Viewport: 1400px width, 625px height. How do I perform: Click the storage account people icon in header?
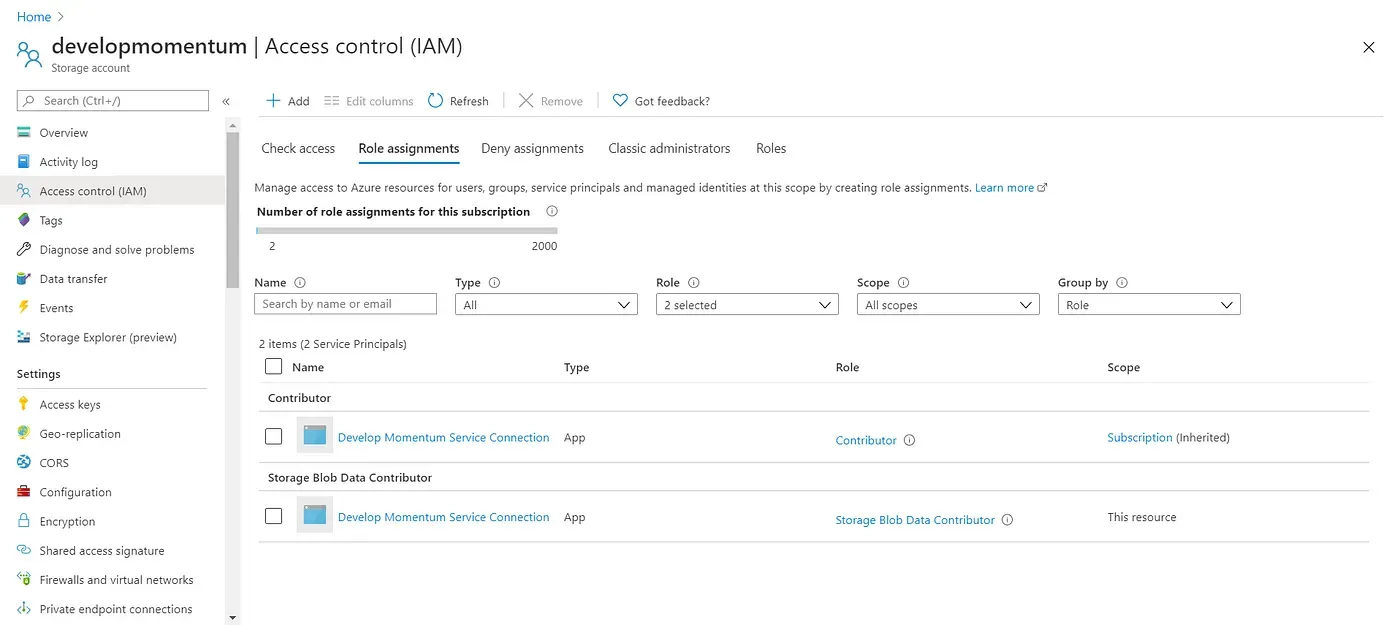[x=29, y=53]
